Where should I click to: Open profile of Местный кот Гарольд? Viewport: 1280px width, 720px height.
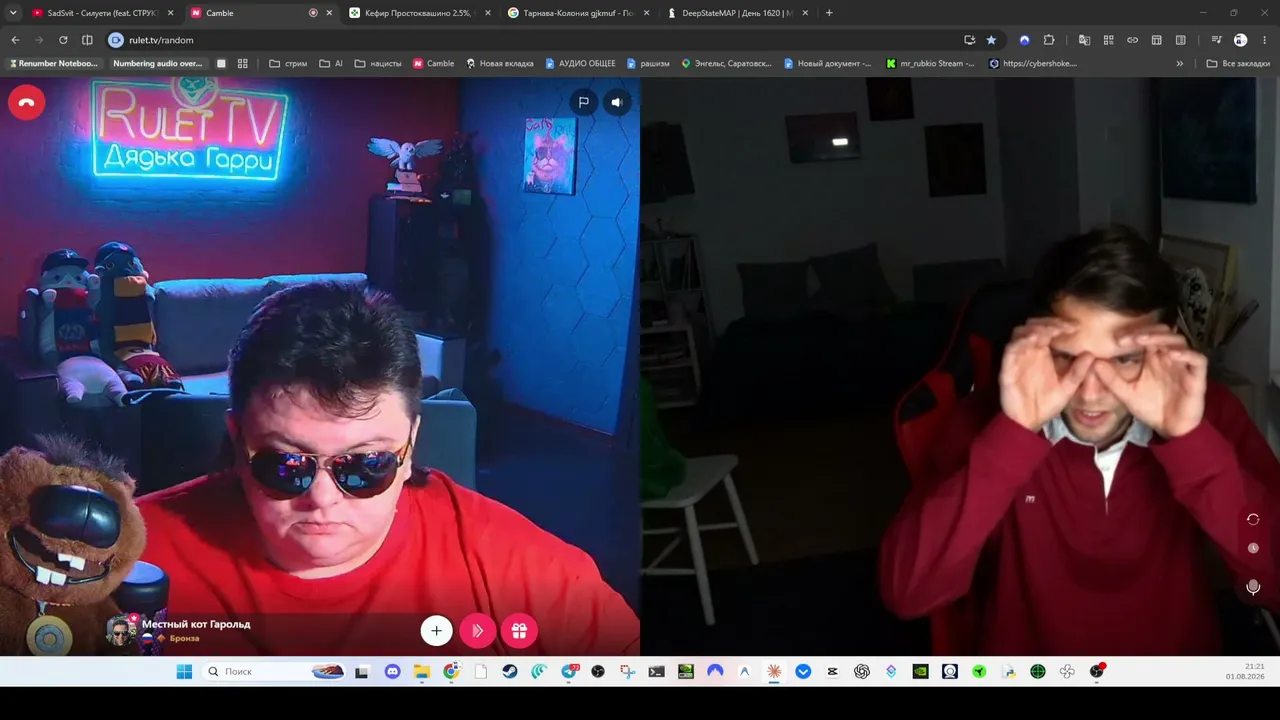coord(196,624)
